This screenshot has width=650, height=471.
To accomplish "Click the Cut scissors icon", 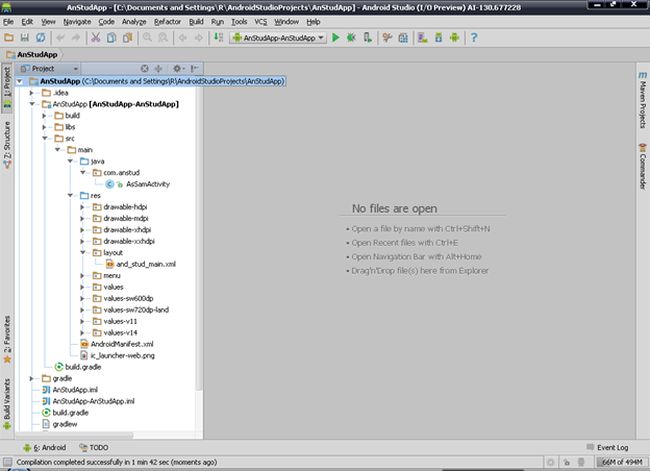I will [96, 38].
